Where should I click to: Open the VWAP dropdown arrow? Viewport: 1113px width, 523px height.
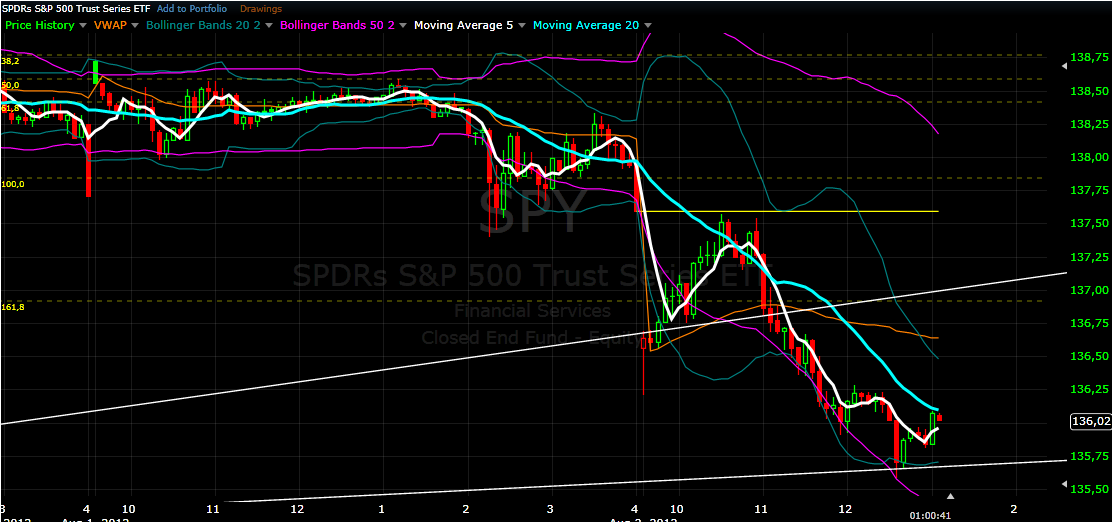(135, 26)
